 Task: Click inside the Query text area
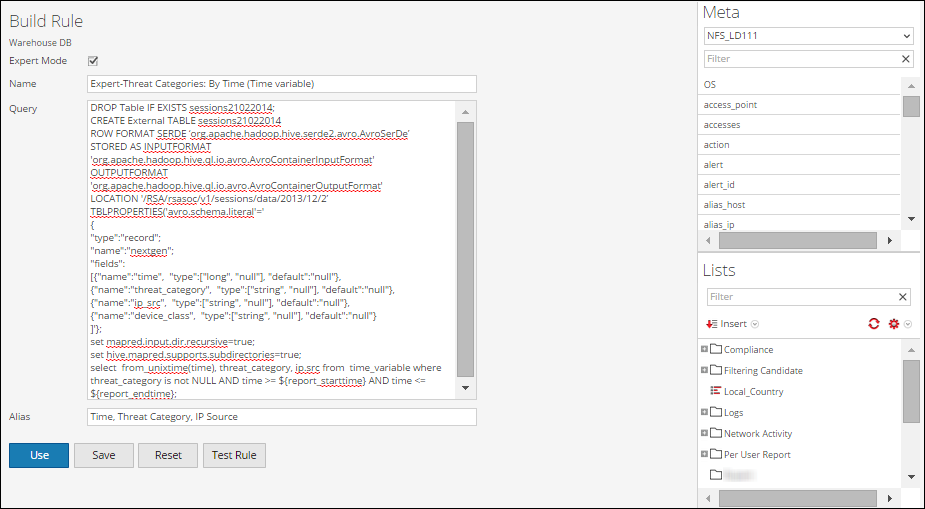pyautogui.click(x=271, y=250)
